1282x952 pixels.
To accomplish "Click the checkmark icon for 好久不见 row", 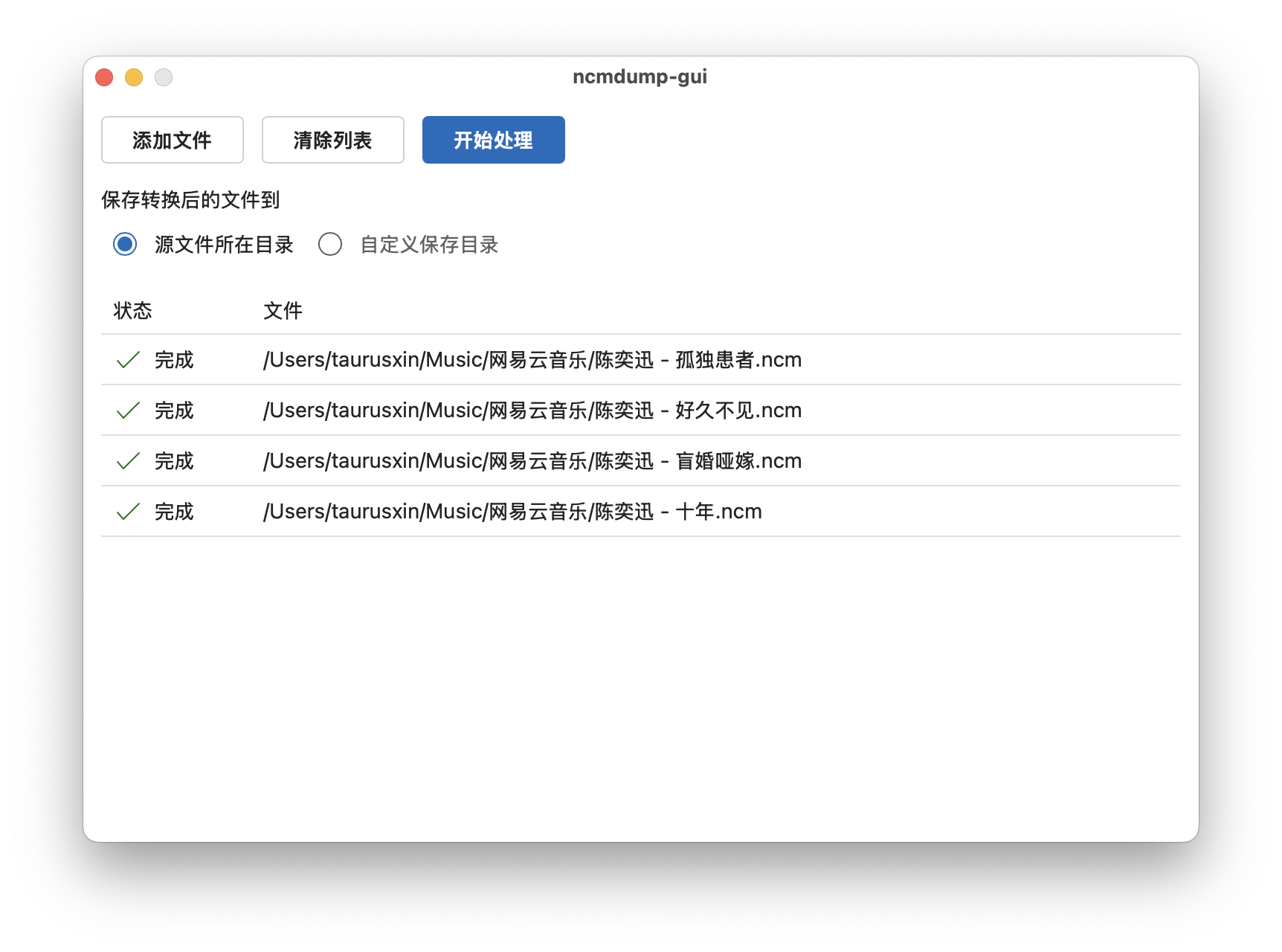I will pos(128,411).
